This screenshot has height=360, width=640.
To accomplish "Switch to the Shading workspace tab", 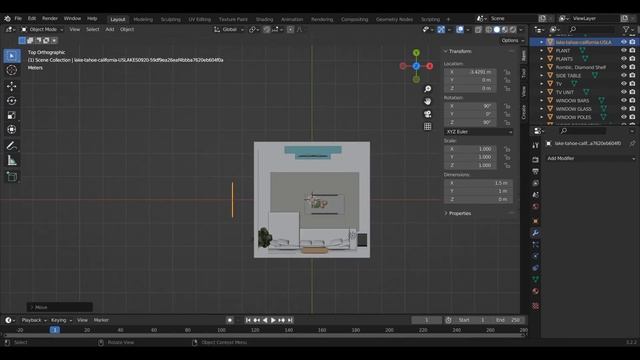I will (x=264, y=19).
